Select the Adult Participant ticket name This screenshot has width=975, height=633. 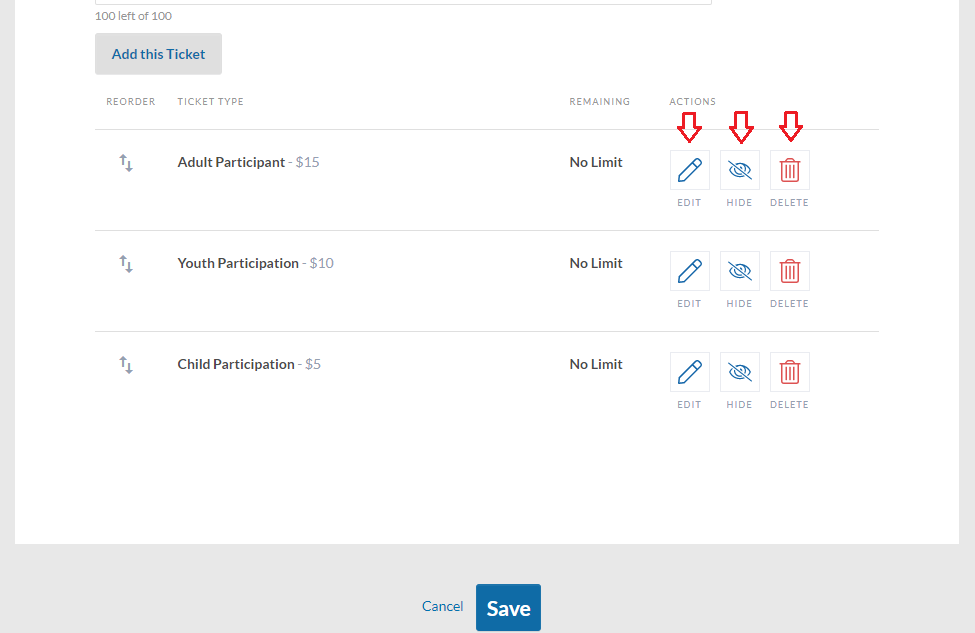point(231,162)
